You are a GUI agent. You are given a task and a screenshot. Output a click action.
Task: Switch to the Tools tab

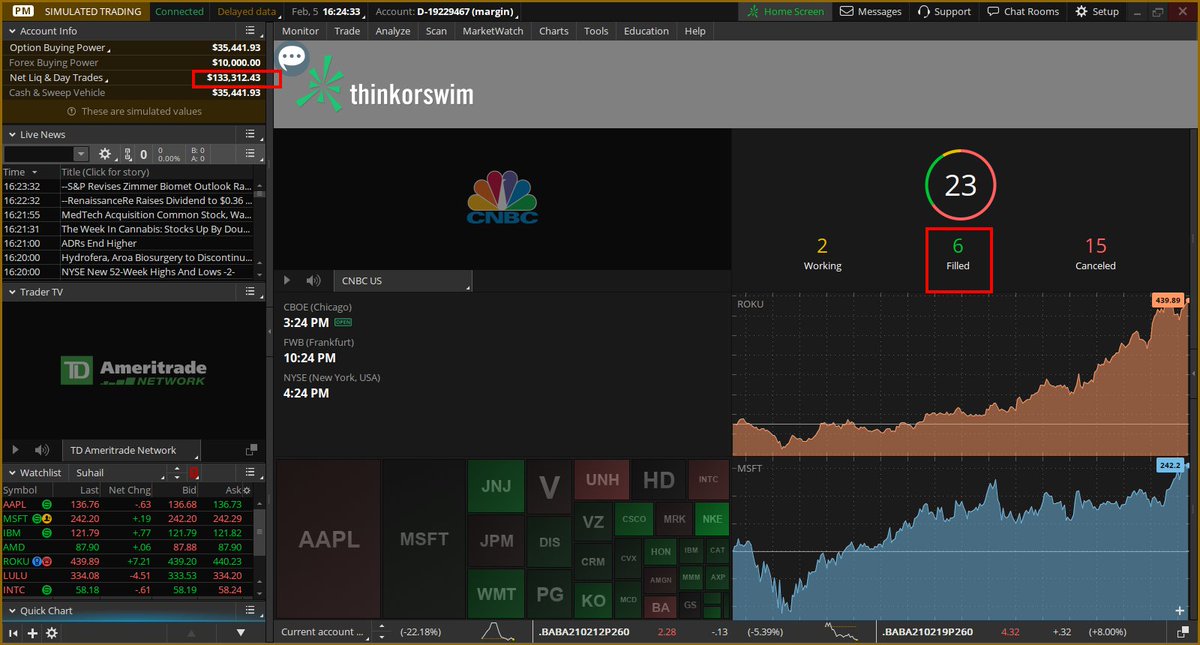[596, 31]
